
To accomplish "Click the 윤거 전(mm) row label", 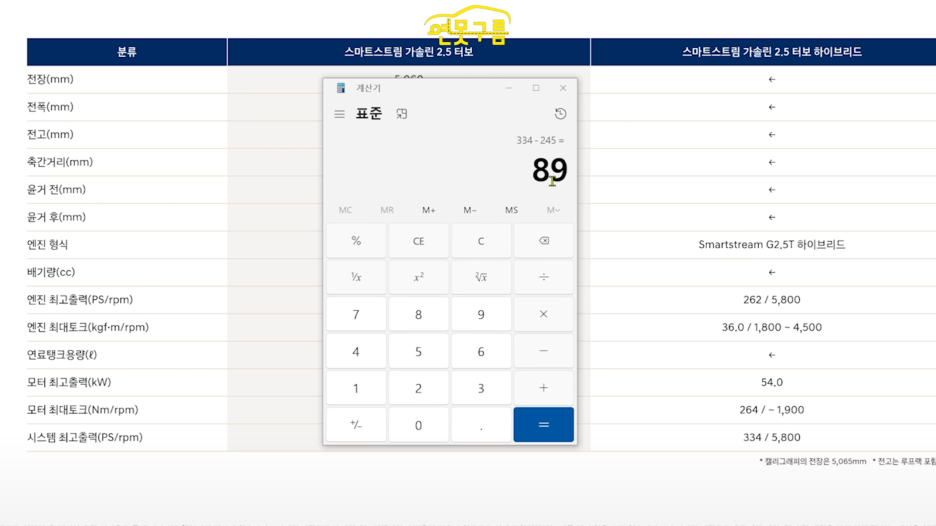I will (56, 189).
